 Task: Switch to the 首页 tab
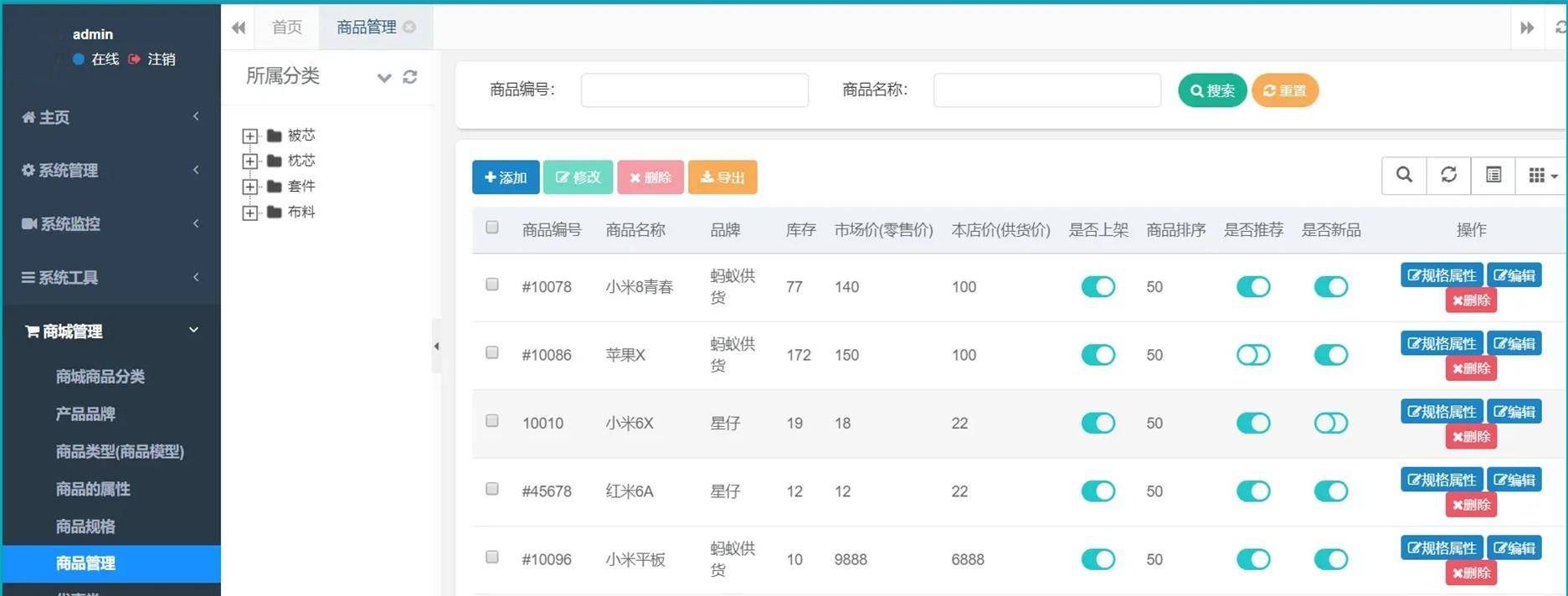point(287,27)
